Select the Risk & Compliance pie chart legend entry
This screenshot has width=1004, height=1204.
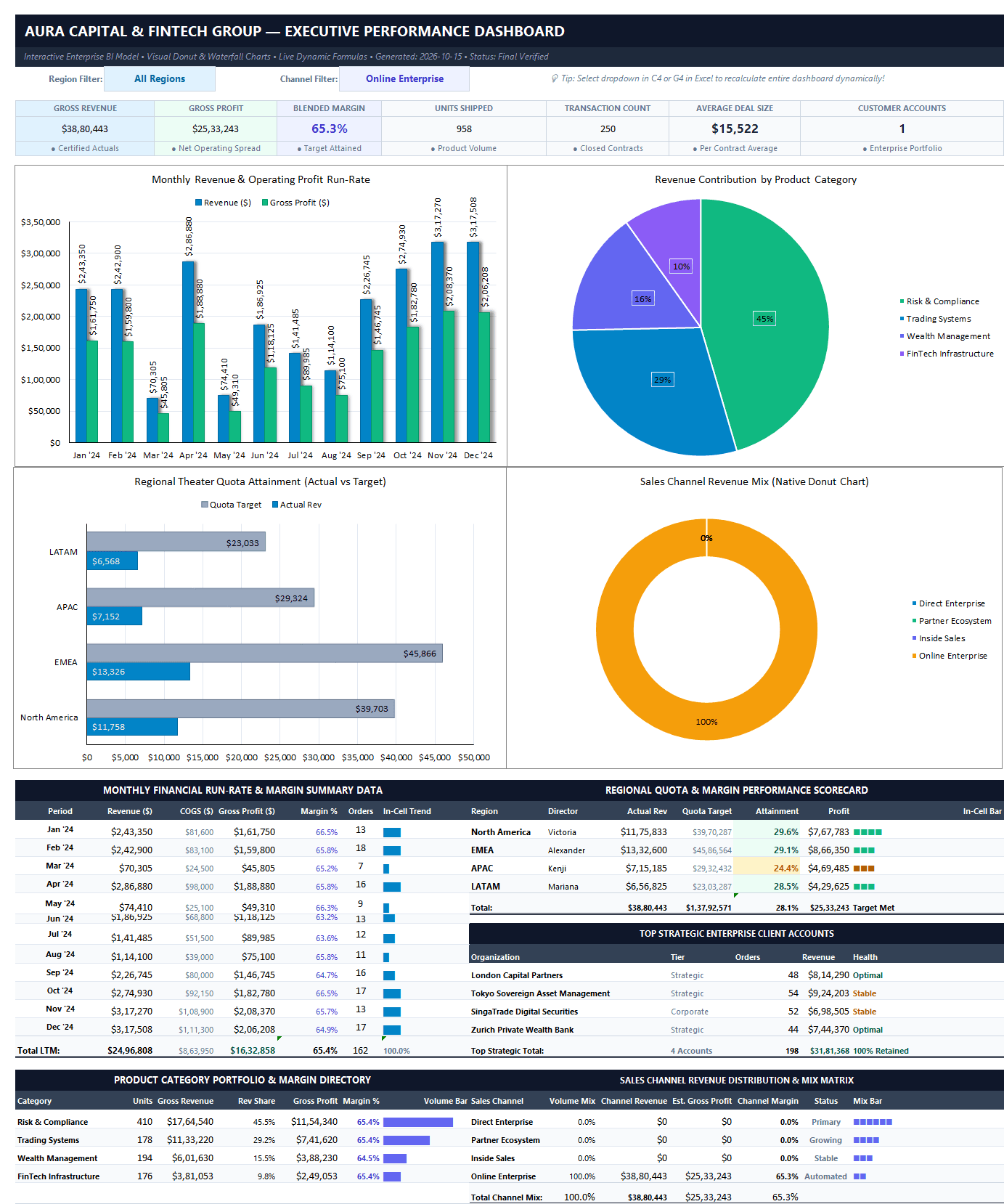pos(939,301)
